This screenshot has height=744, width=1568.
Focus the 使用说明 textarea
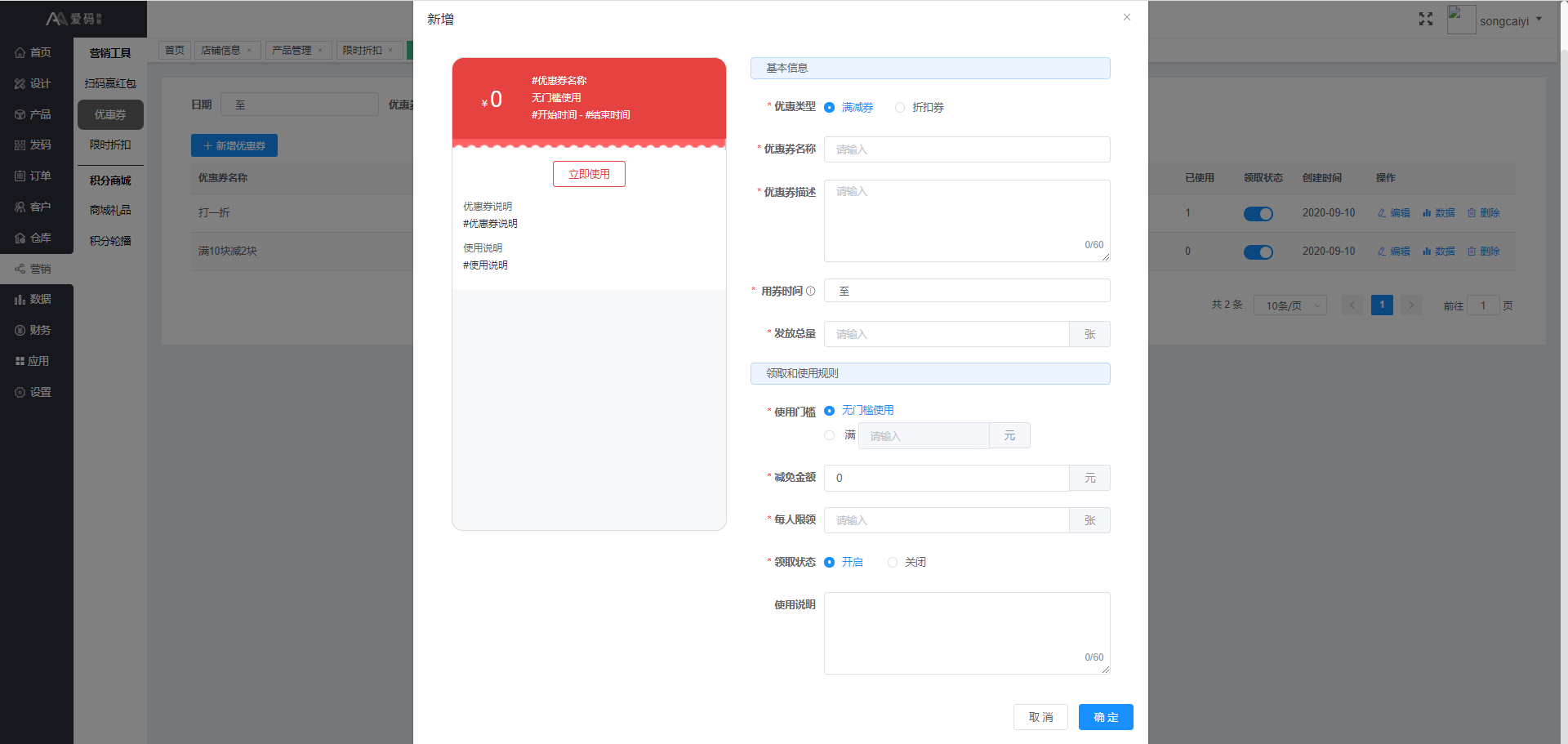point(967,633)
